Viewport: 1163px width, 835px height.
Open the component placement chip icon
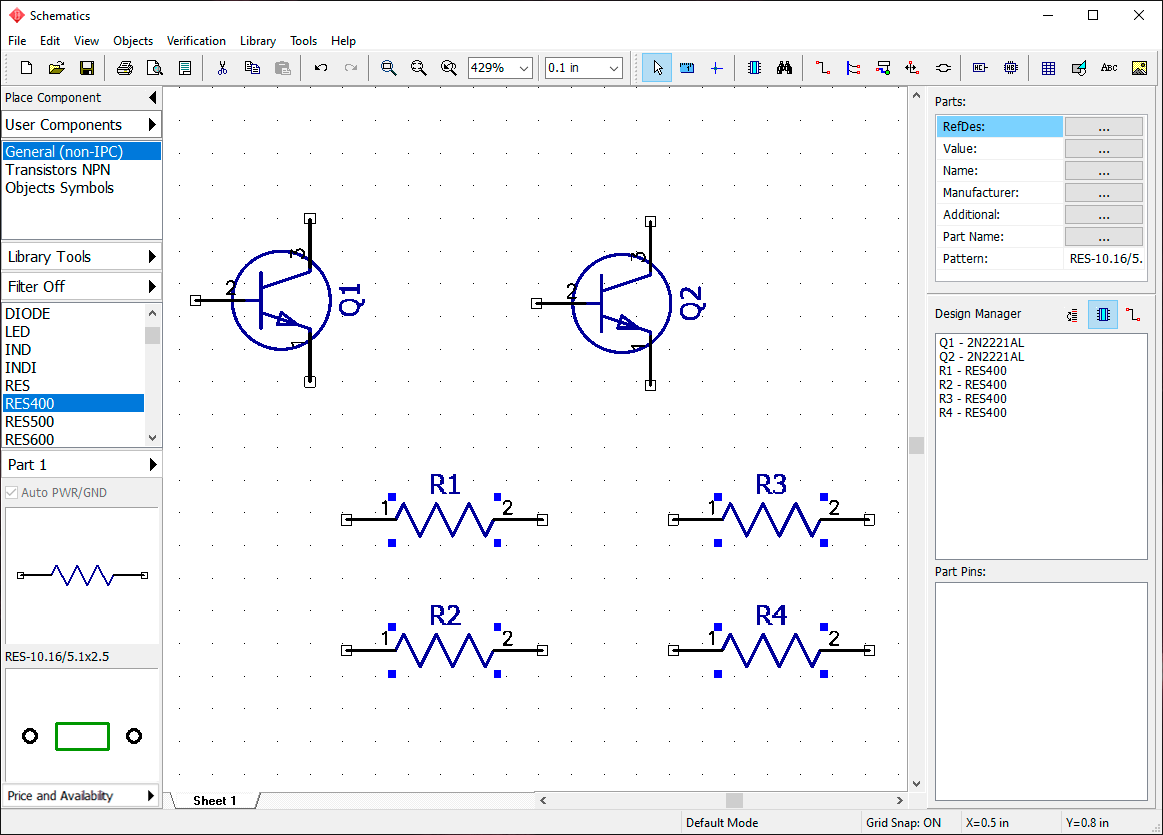[x=754, y=68]
